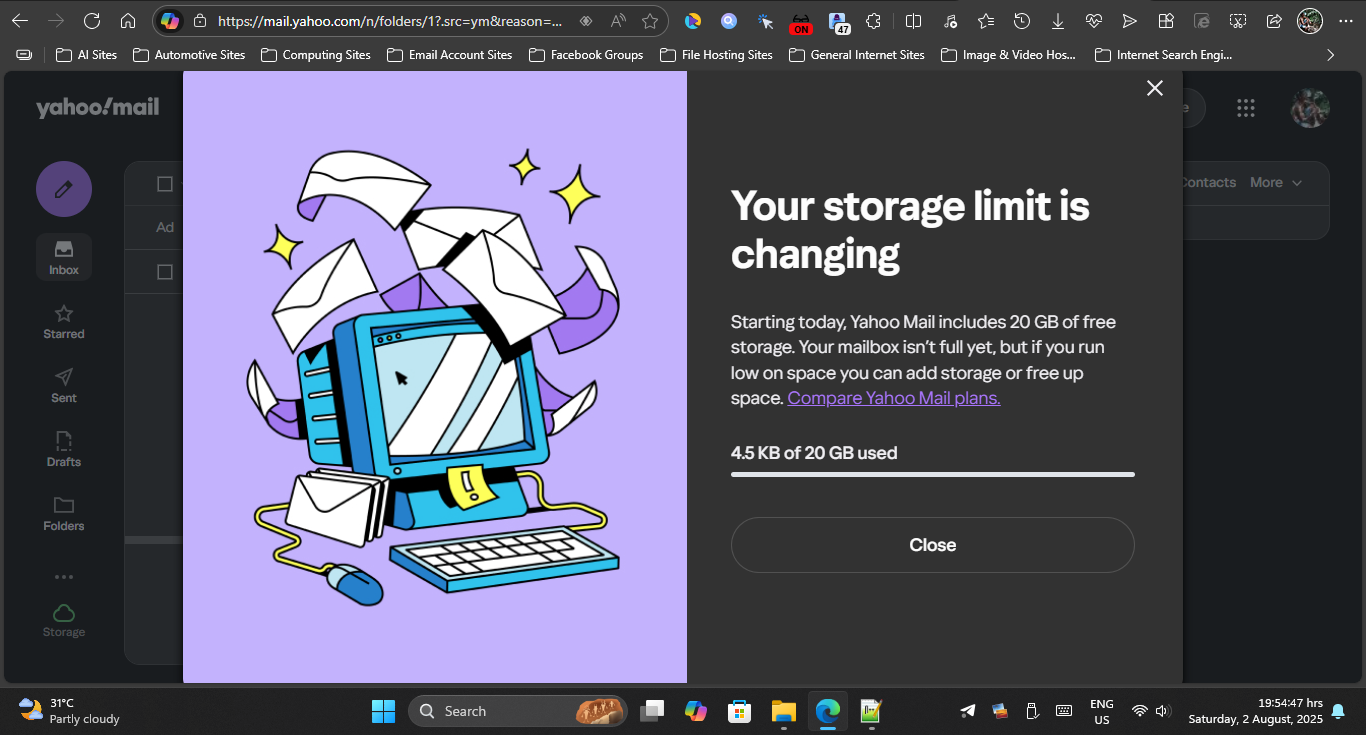The height and width of the screenshot is (735, 1366).
Task: Open File Explorer from the taskbar
Action: (x=783, y=711)
